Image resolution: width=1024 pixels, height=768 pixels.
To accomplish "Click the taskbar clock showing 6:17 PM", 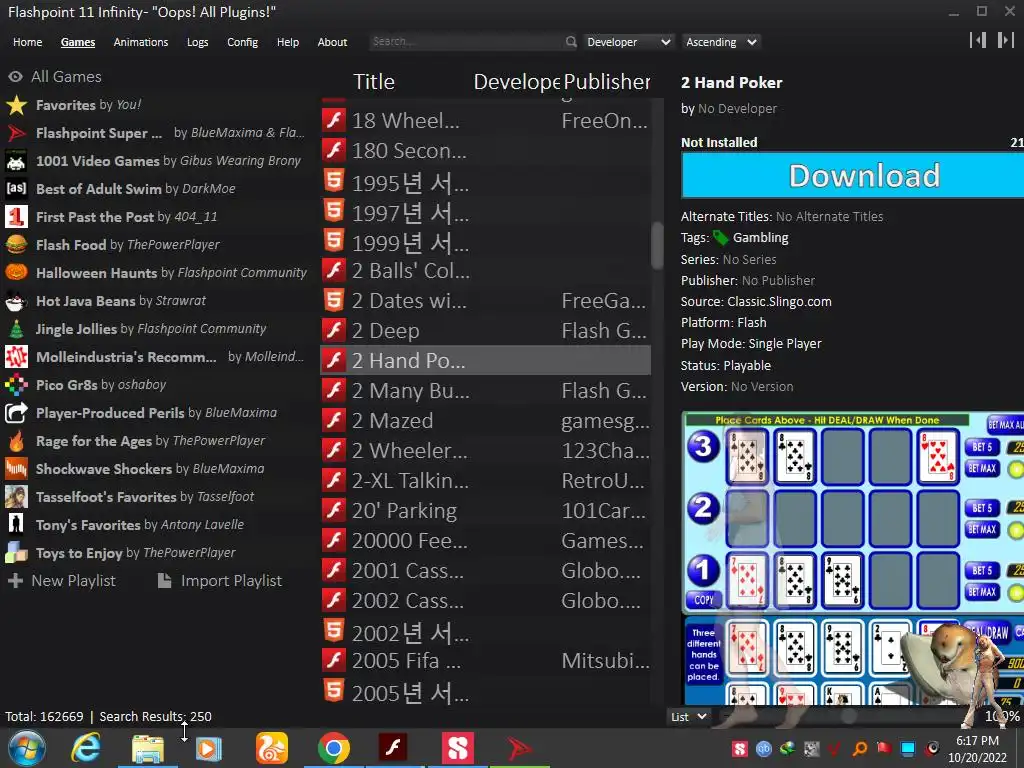I will 977,749.
